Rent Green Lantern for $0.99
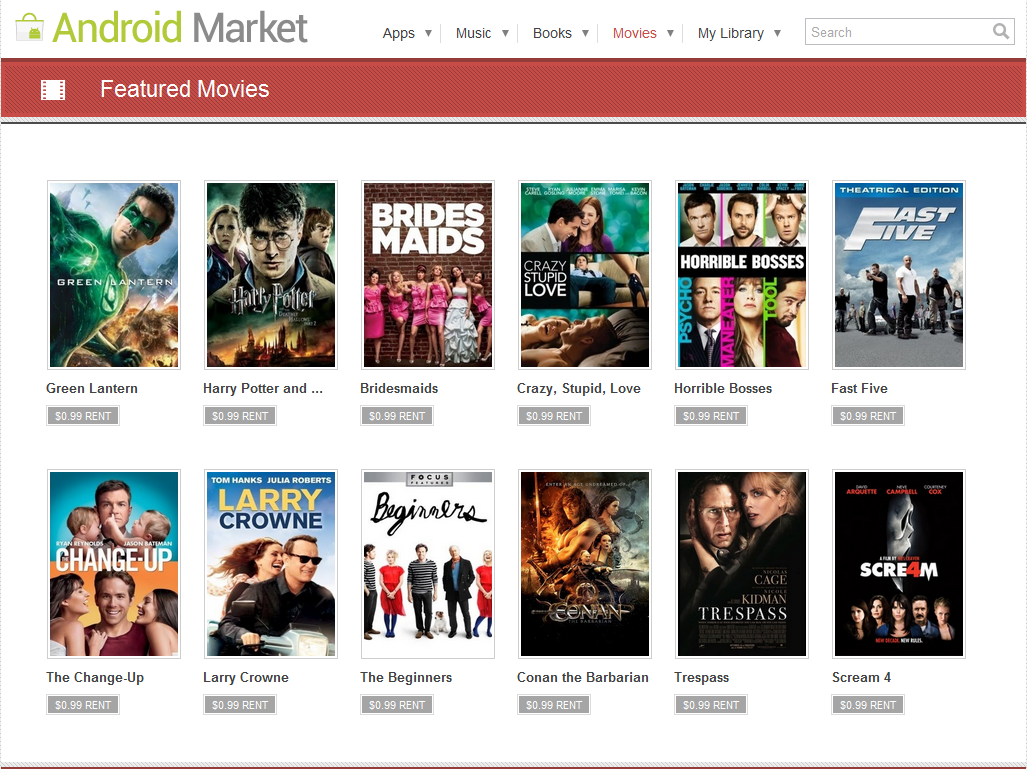Image resolution: width=1027 pixels, height=769 pixels. [x=82, y=415]
